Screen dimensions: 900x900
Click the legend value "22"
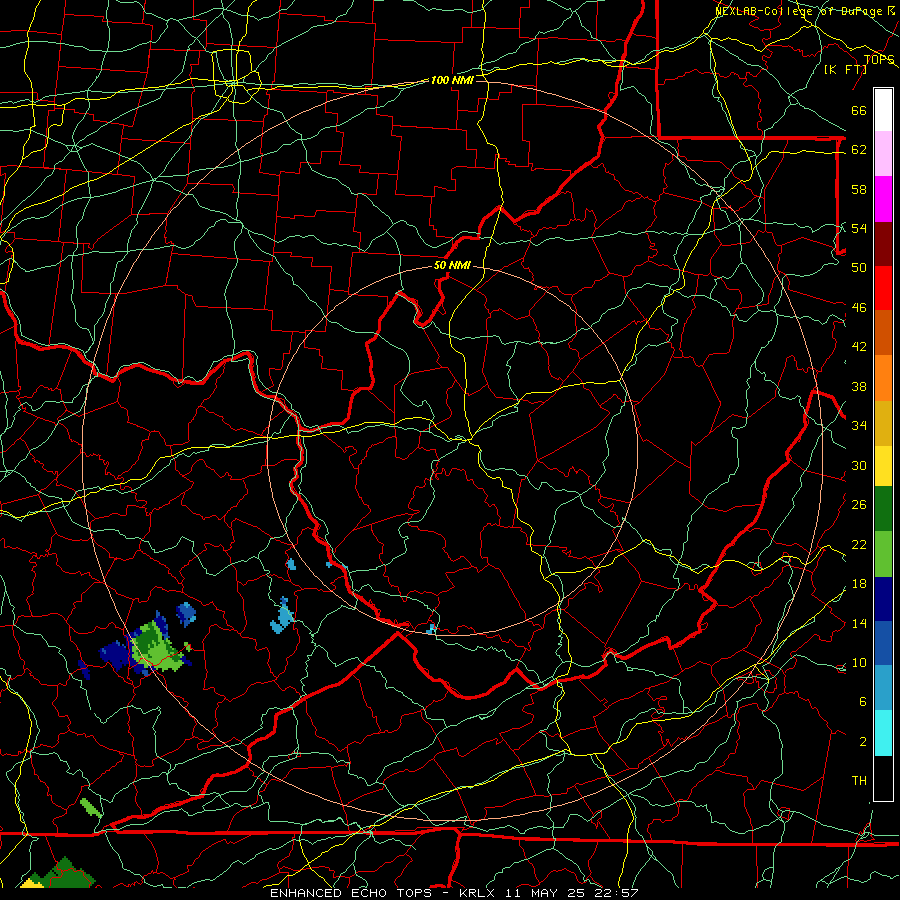click(859, 544)
